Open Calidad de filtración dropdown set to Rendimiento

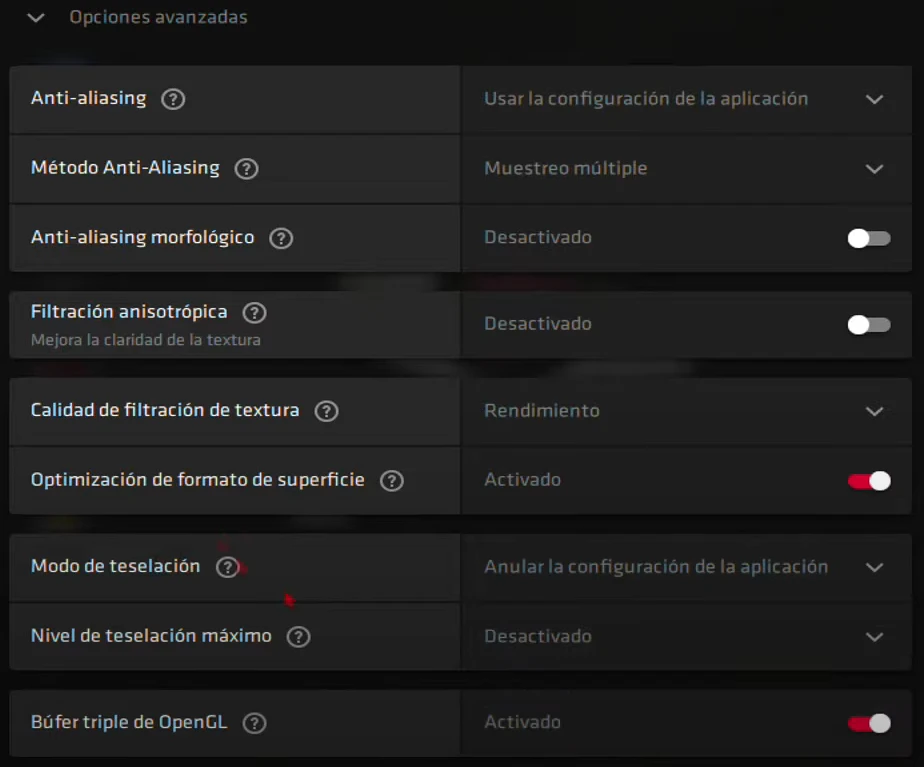click(691, 411)
